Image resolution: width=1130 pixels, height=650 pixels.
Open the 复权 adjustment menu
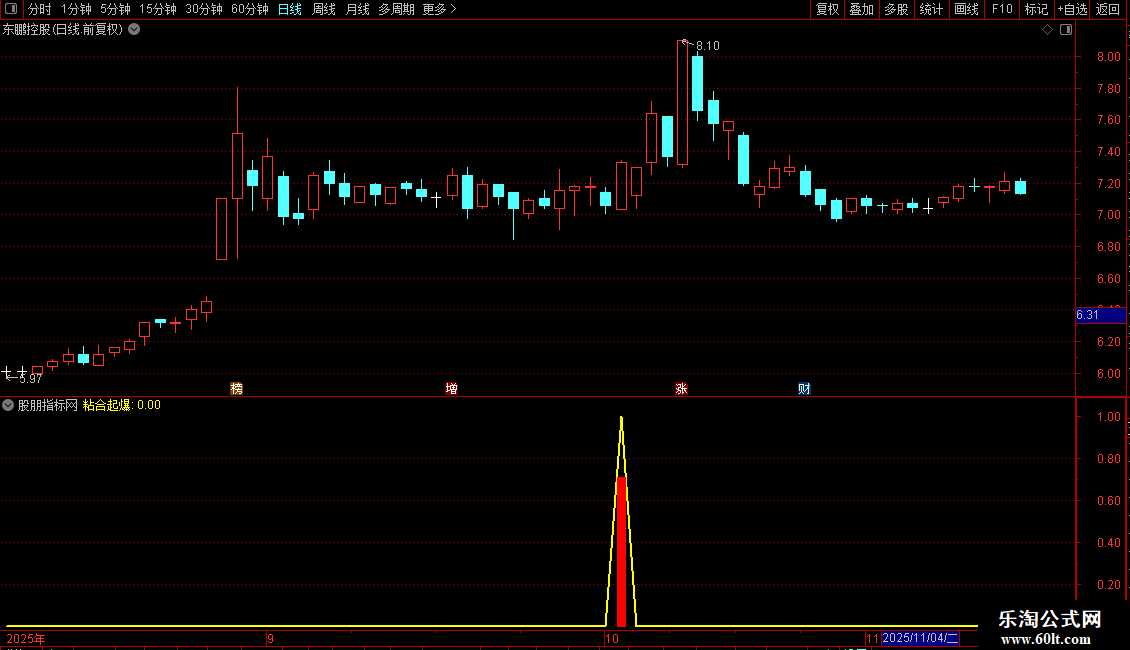pos(827,9)
